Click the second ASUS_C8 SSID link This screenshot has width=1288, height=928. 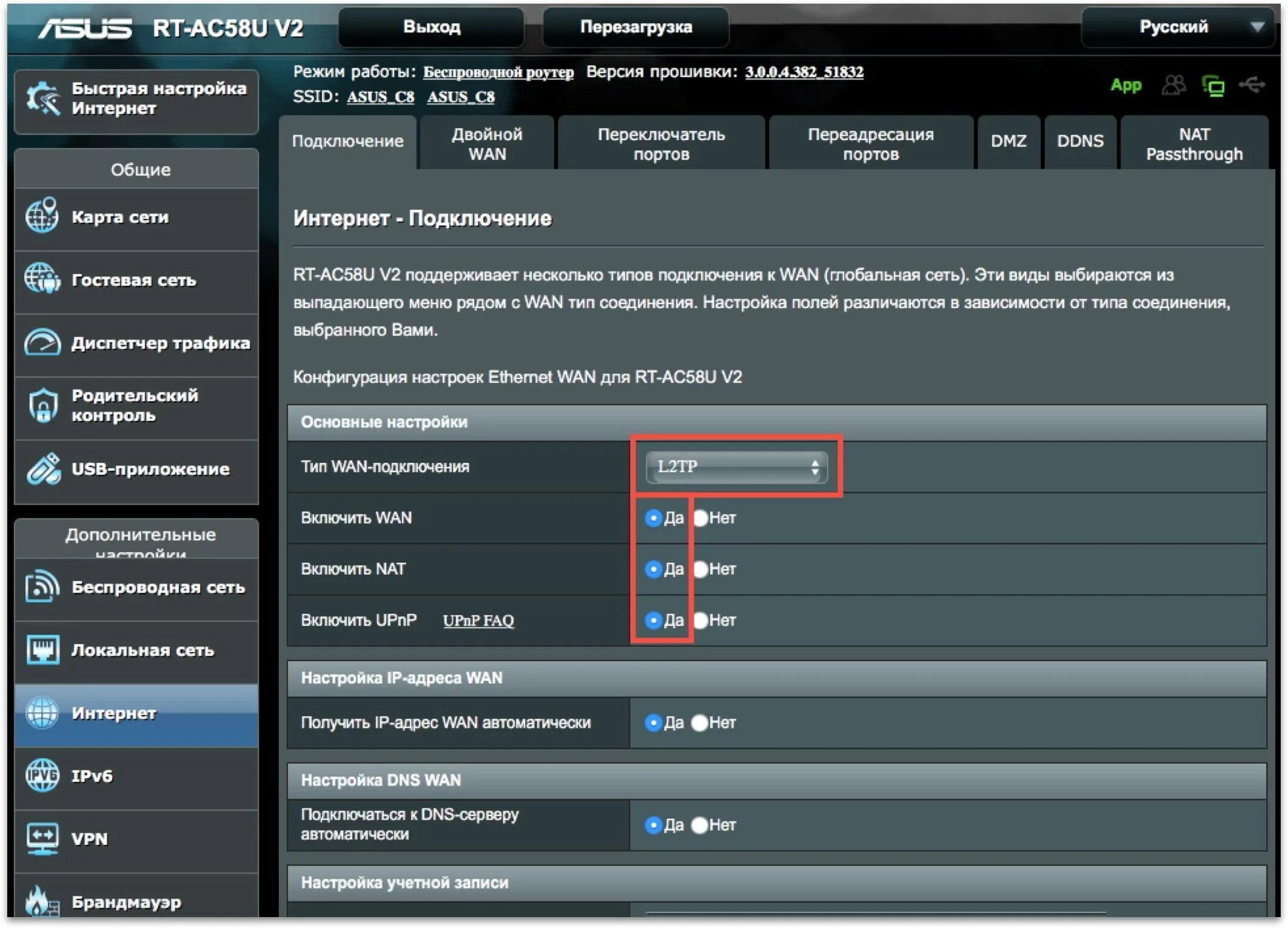461,97
